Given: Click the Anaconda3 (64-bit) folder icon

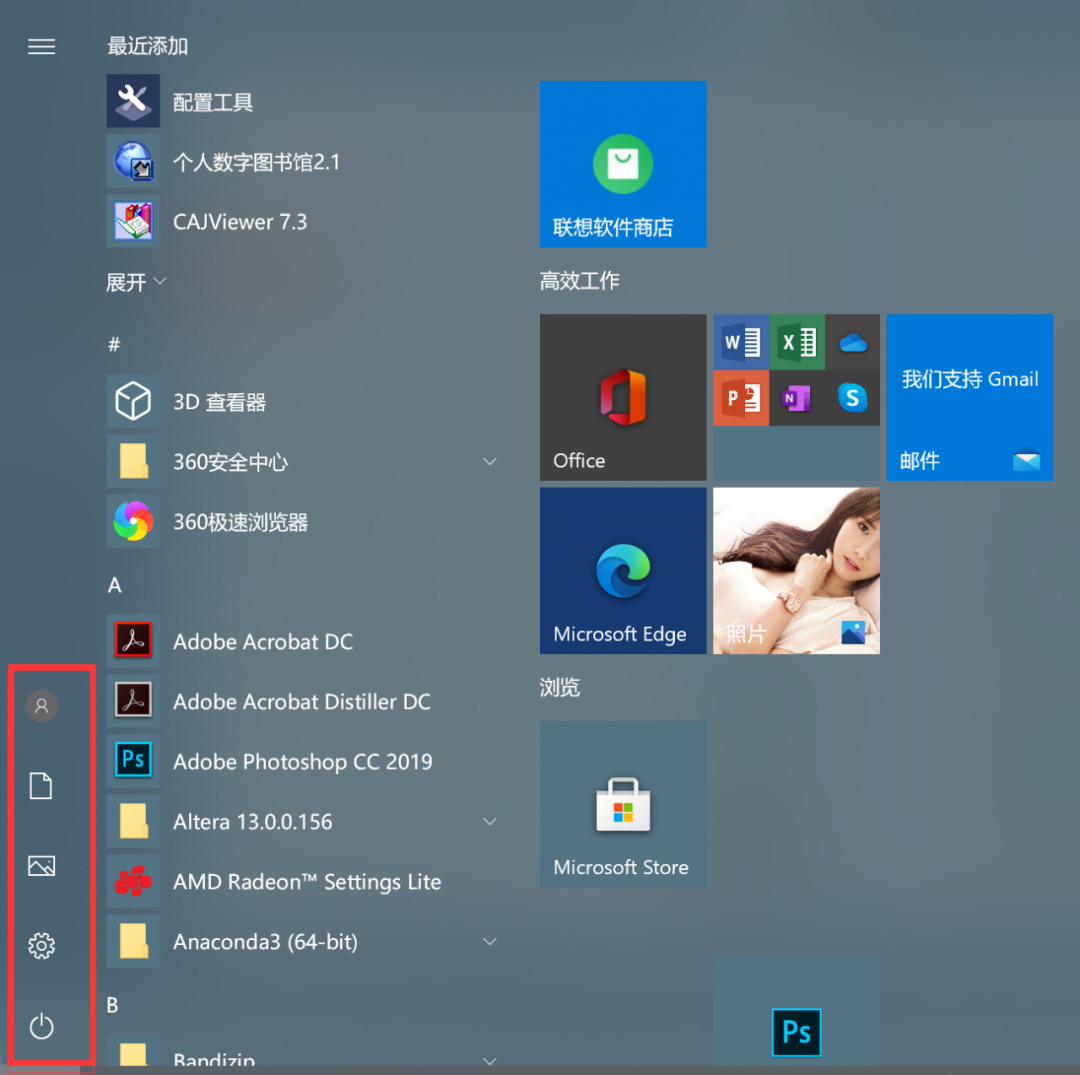Looking at the screenshot, I should click(133, 941).
